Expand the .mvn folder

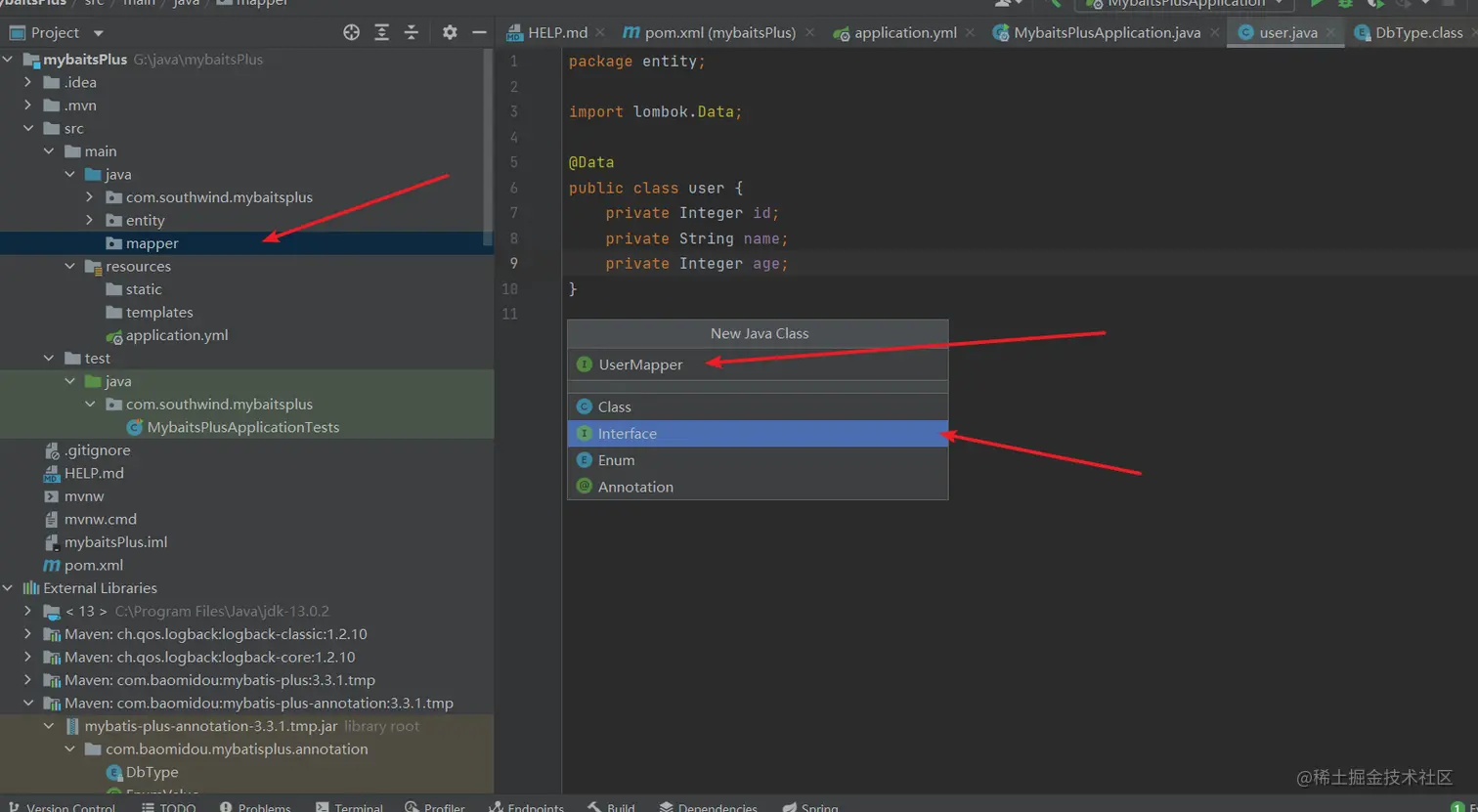[28, 106]
